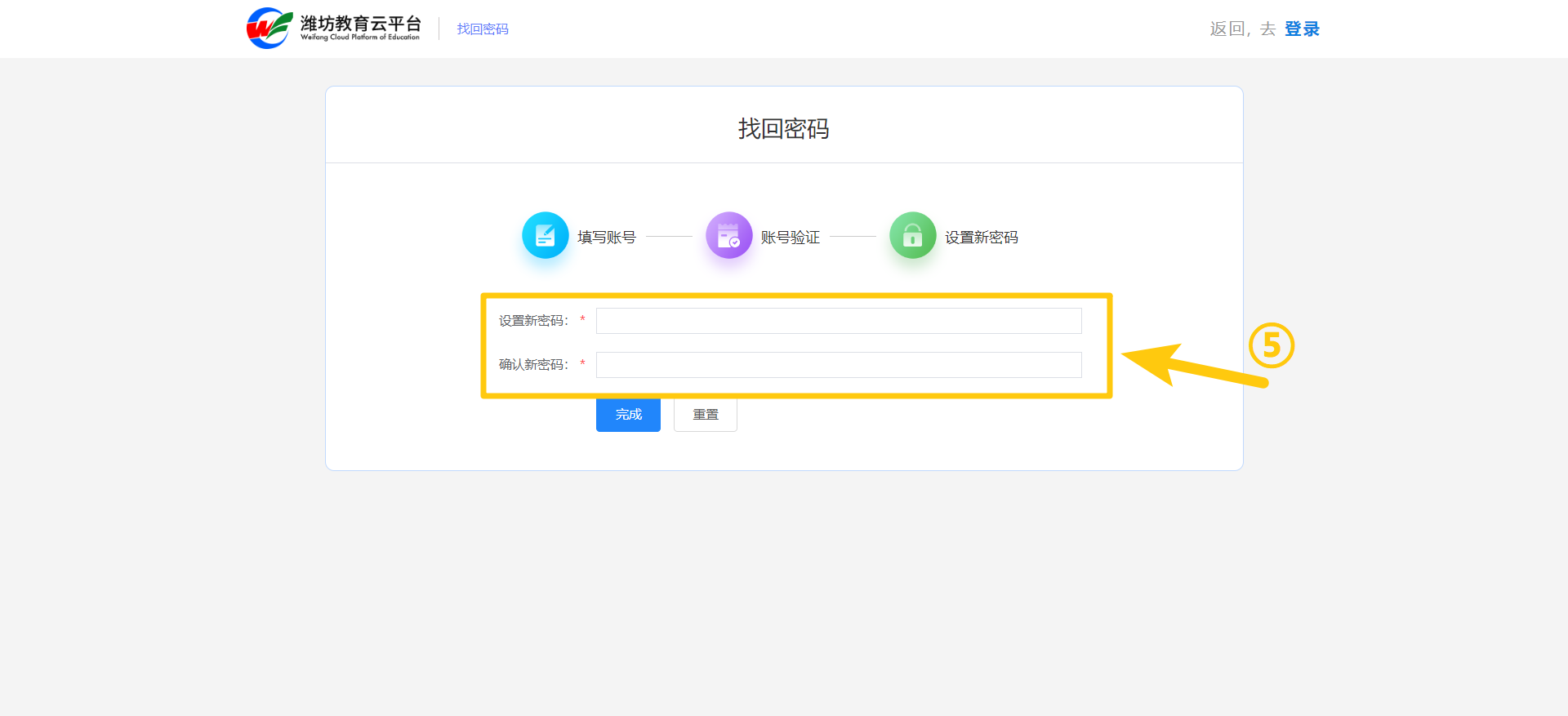Click the 确认新密码： field label
Screen dimensions: 1568x716
[x=533, y=365]
